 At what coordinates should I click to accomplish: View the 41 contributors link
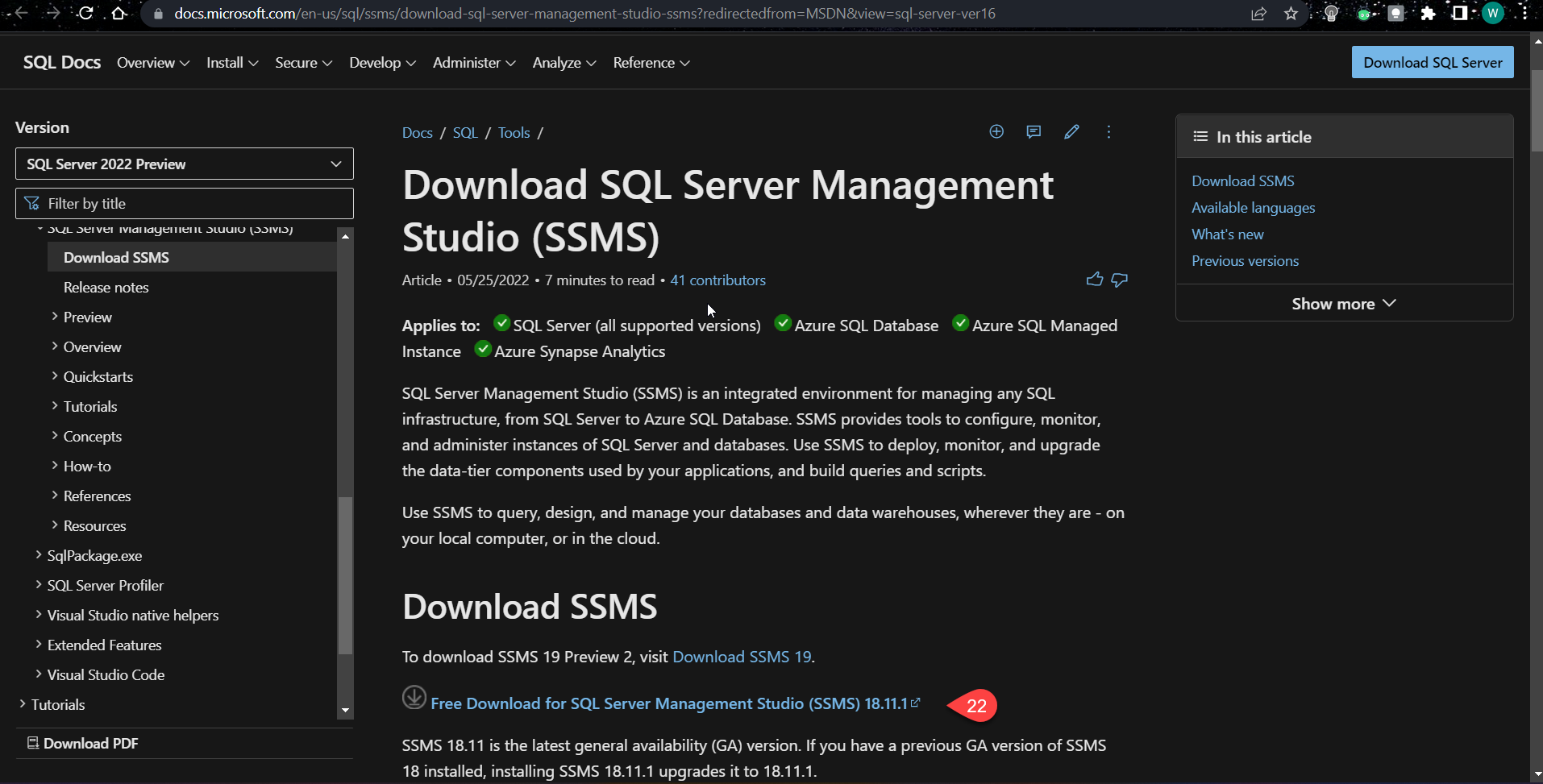(717, 280)
